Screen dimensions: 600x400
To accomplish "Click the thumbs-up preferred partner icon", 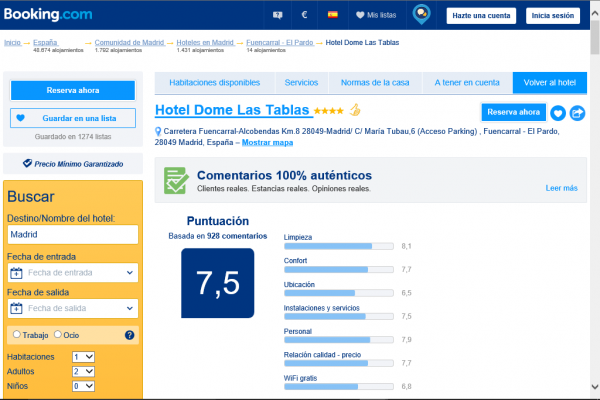I will 355,110.
